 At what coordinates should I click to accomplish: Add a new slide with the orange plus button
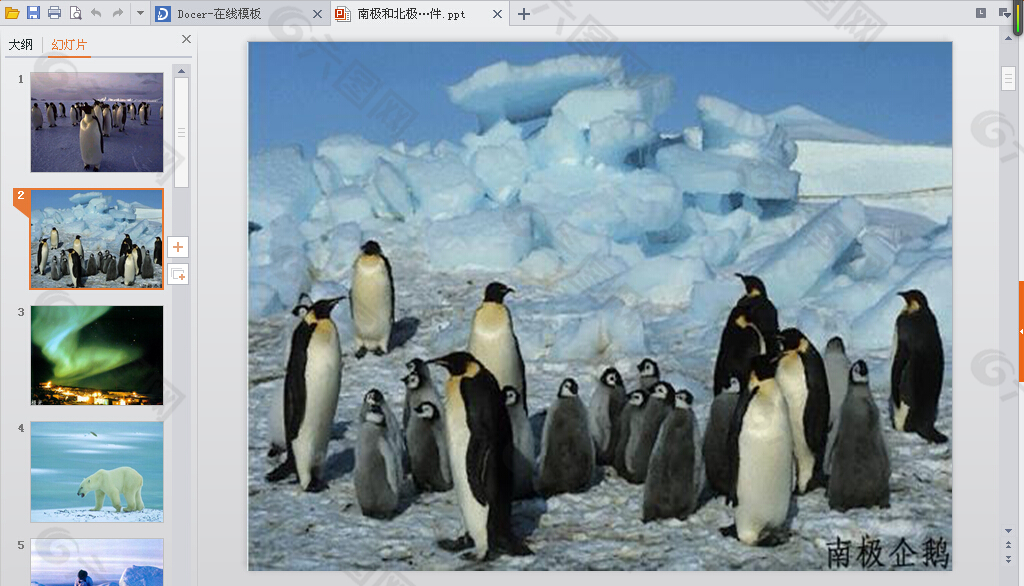(x=178, y=247)
